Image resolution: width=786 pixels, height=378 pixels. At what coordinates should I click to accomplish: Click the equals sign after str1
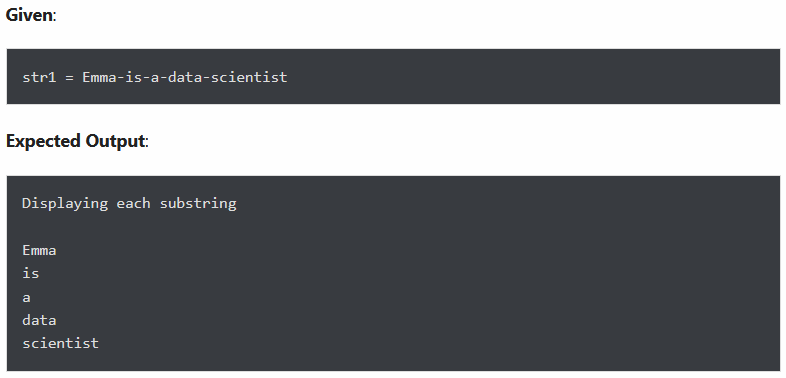click(69, 78)
